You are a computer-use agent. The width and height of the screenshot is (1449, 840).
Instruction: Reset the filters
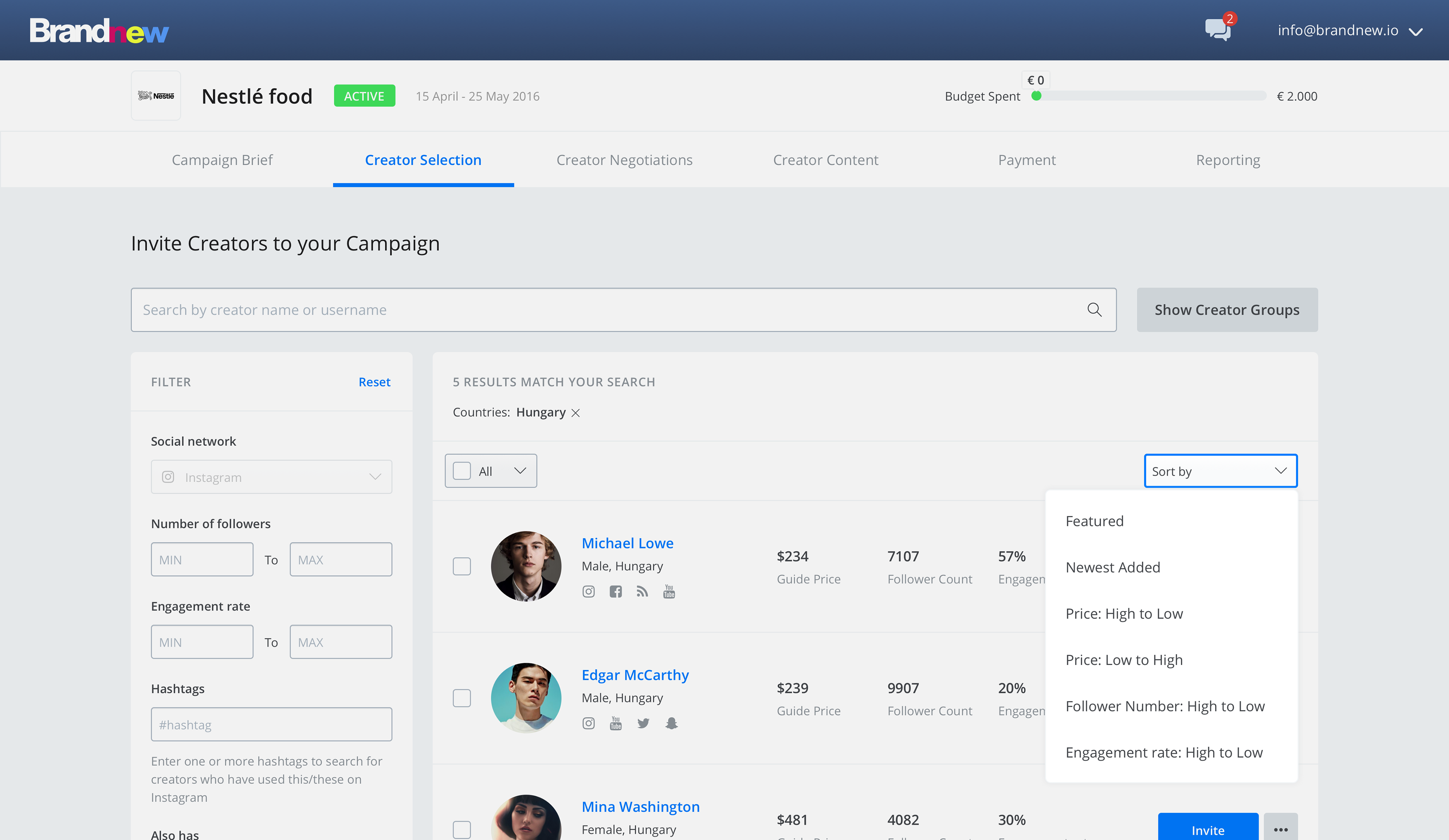[374, 382]
